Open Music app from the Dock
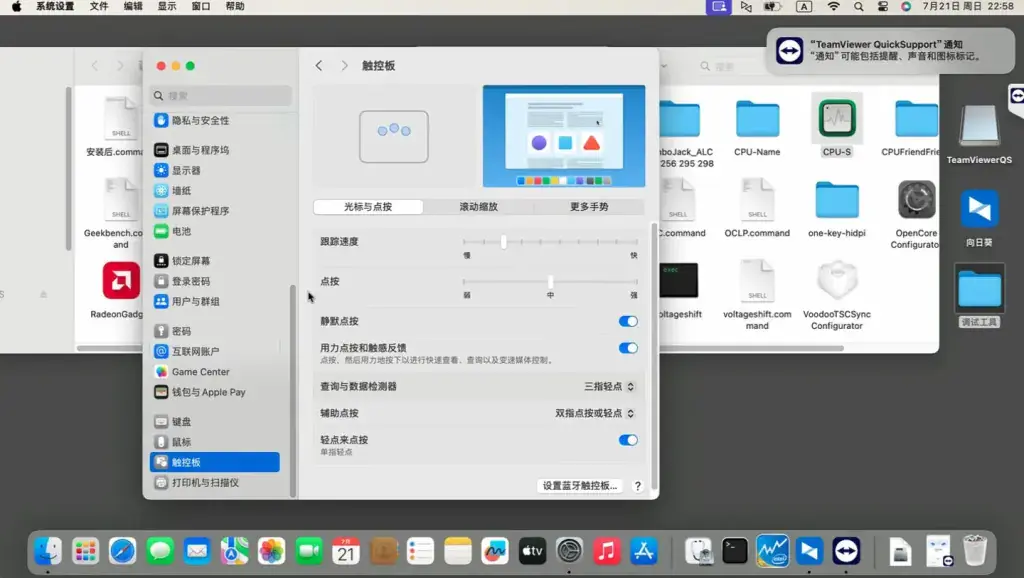Viewport: 1024px width, 578px height. pyautogui.click(x=606, y=551)
